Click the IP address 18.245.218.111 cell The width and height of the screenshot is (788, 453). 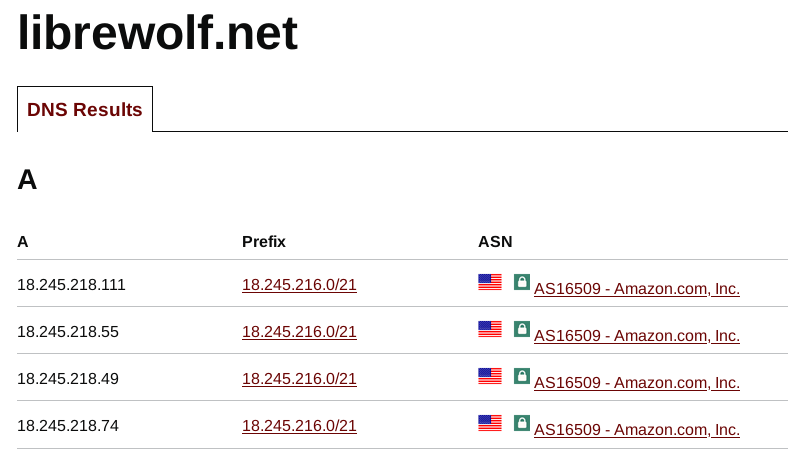(71, 285)
